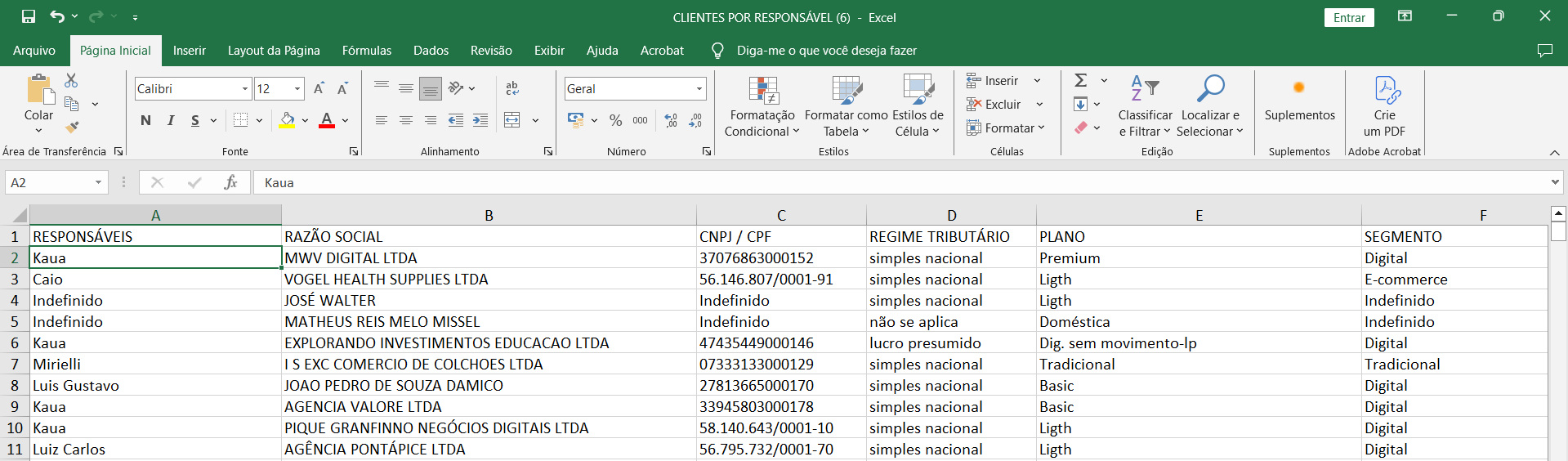Viewport: 1568px width, 461px height.
Task: Align text to top
Action: coord(382,87)
